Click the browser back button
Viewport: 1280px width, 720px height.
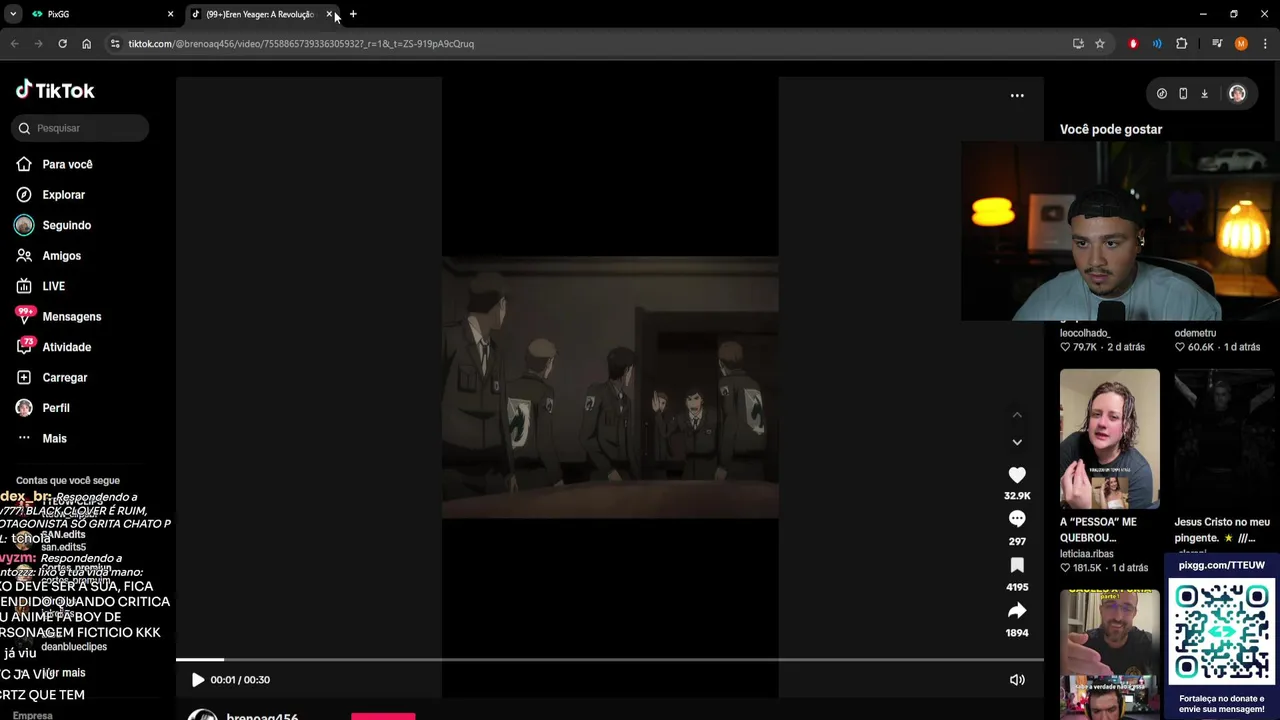coord(14,44)
